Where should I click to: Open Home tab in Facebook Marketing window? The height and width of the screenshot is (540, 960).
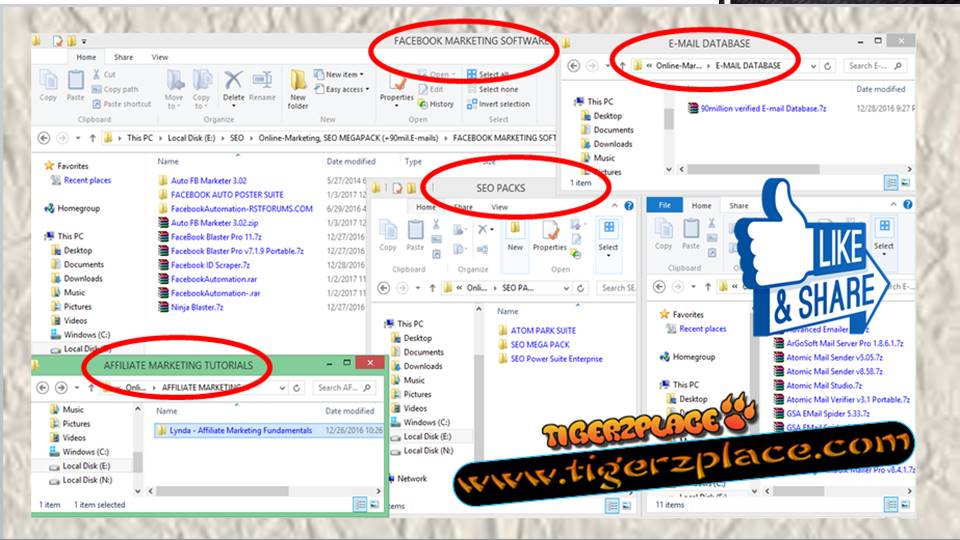point(86,57)
